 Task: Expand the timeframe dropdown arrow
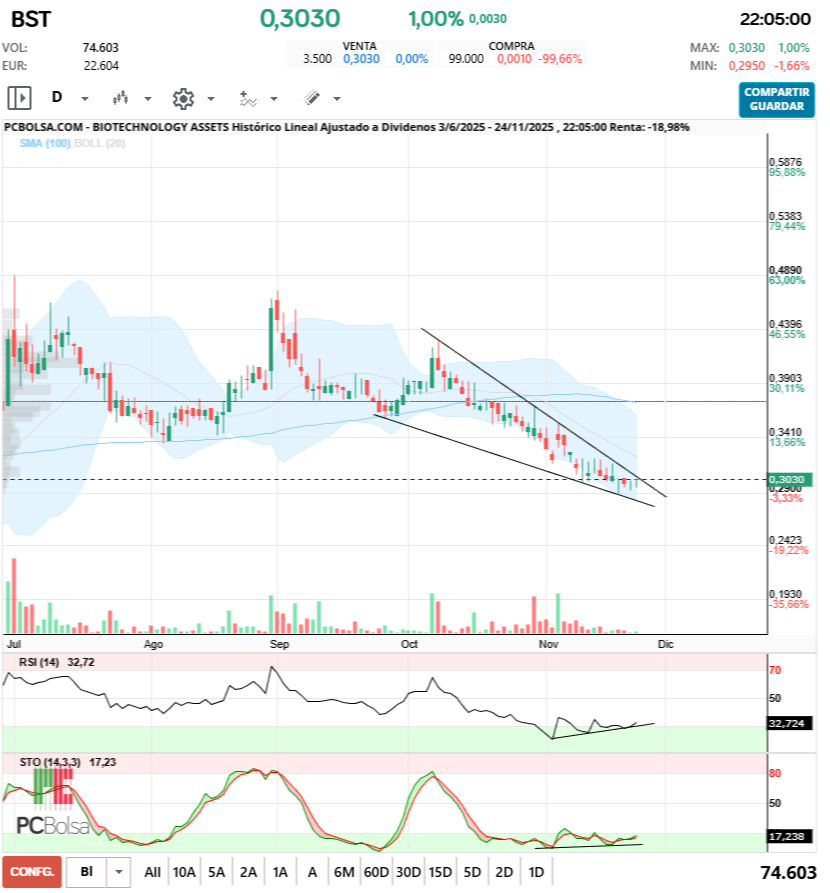click(x=85, y=99)
